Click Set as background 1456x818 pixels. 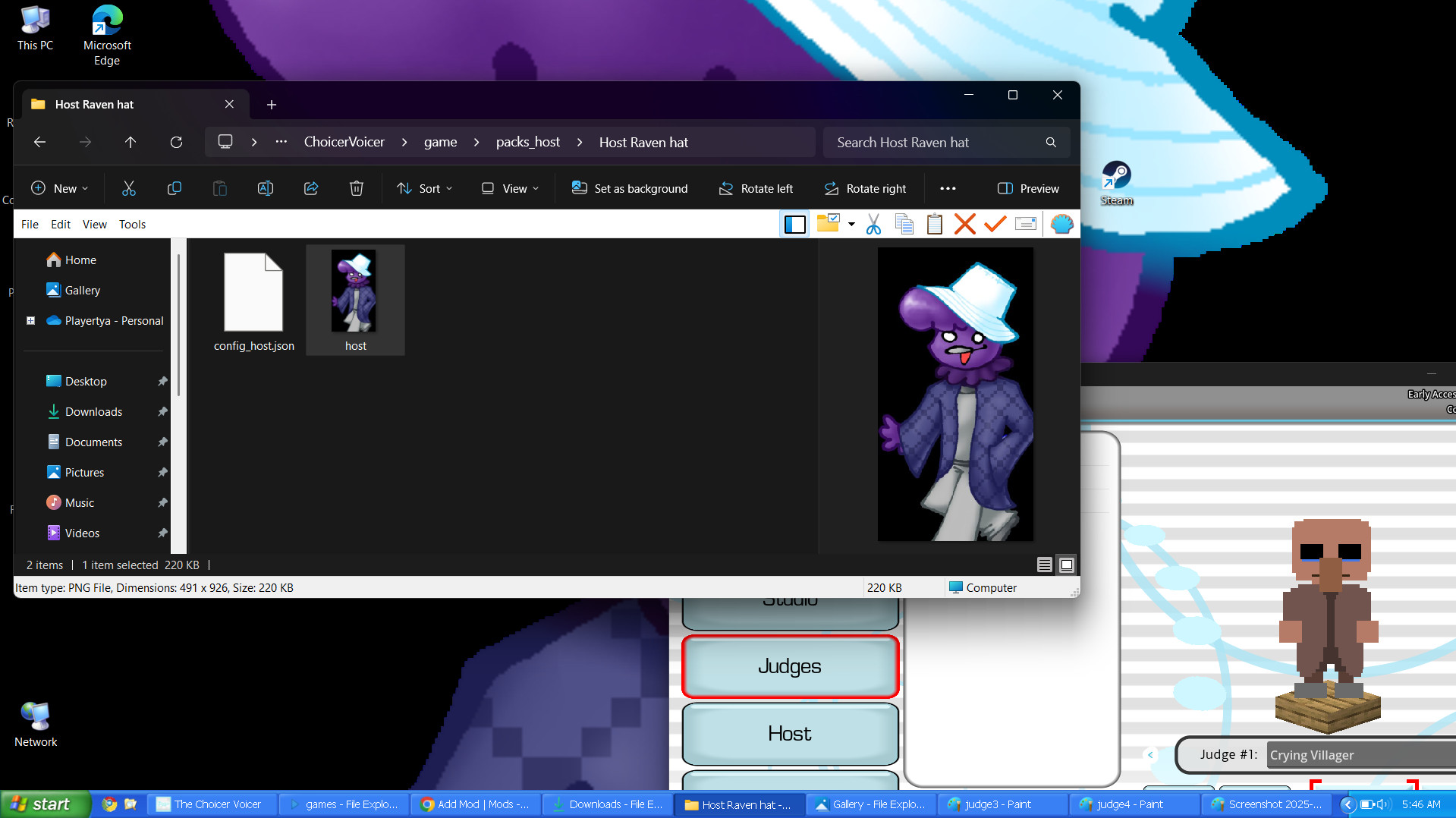pos(630,188)
